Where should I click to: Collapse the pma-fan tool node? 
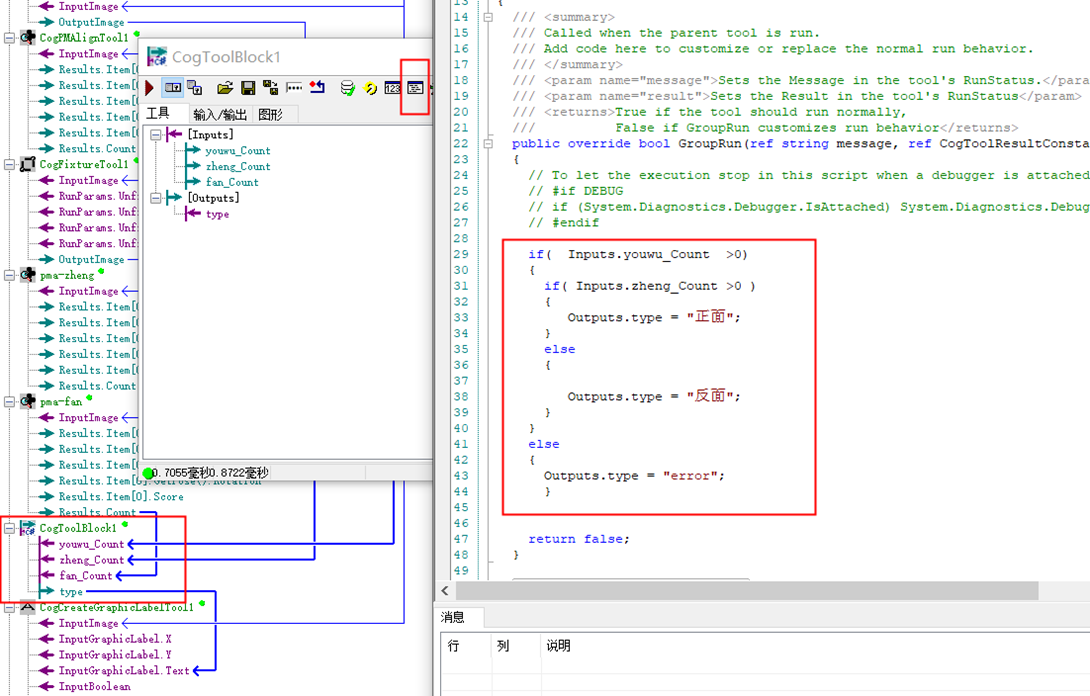click(x=9, y=401)
